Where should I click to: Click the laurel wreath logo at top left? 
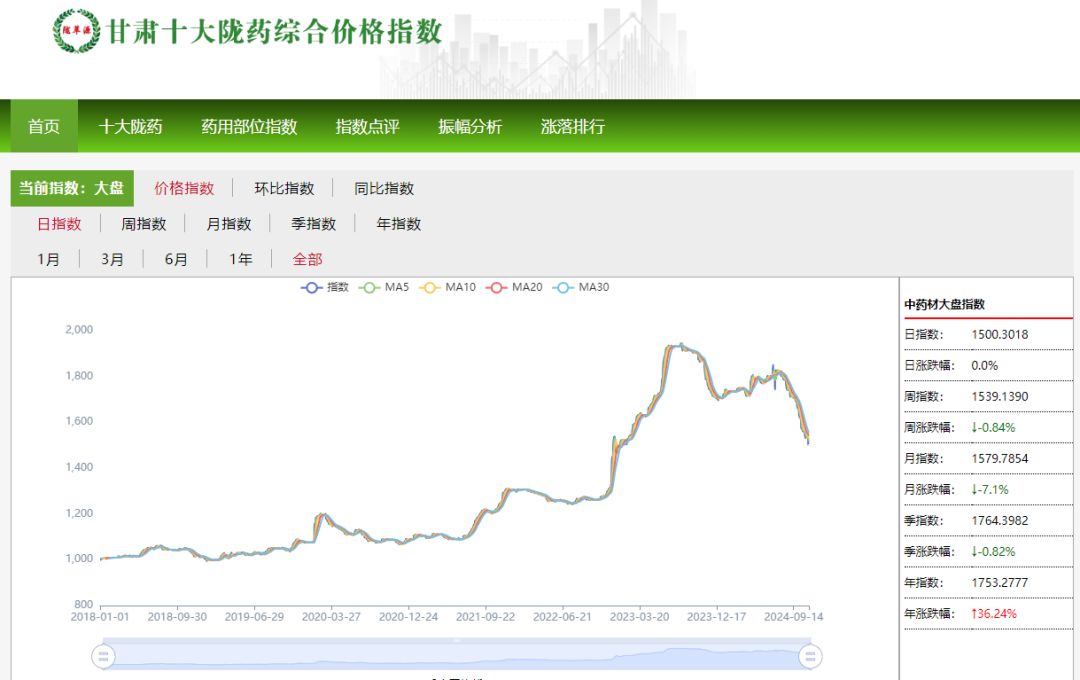tap(75, 32)
